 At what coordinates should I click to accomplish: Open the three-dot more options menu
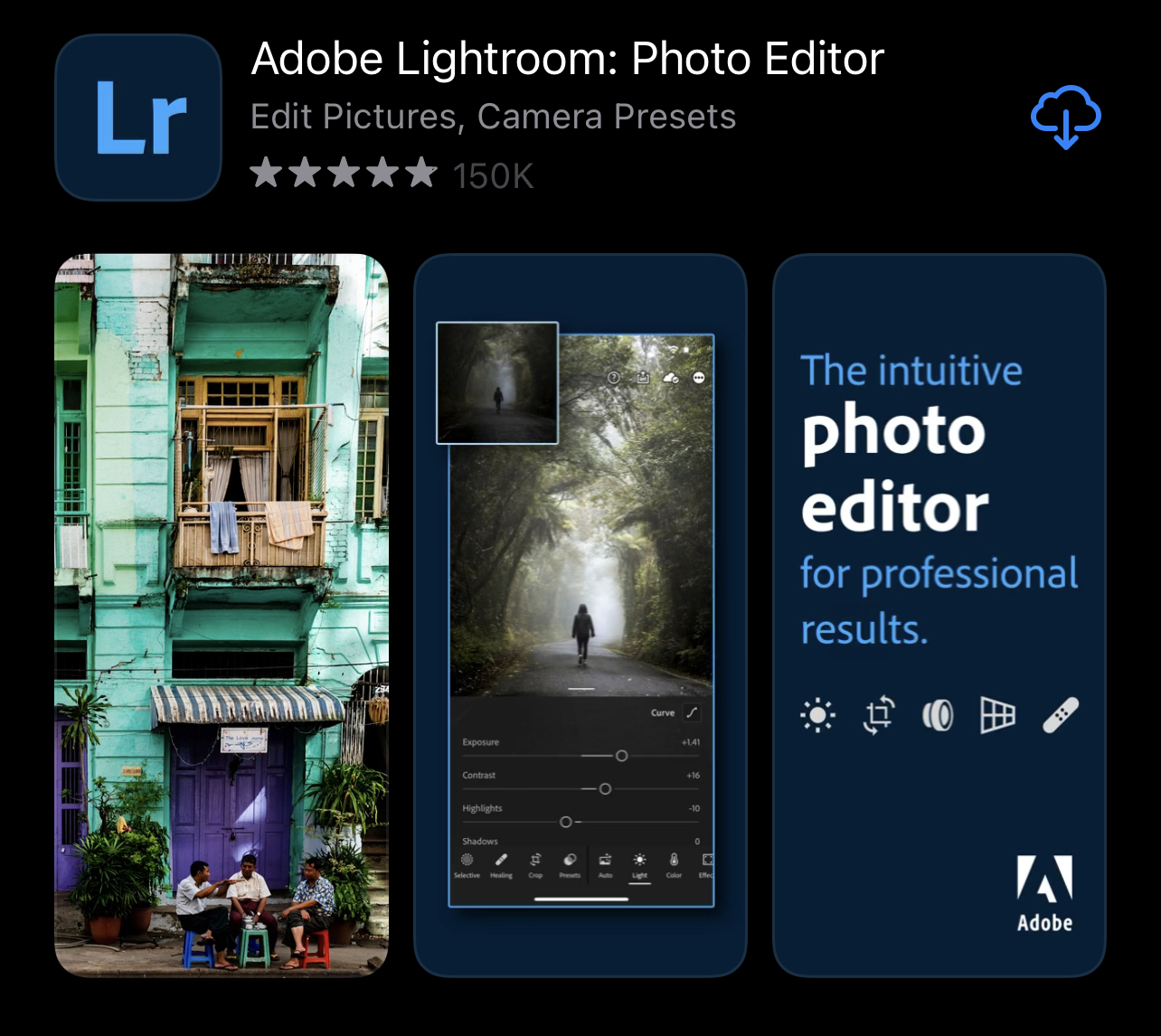pyautogui.click(x=699, y=378)
